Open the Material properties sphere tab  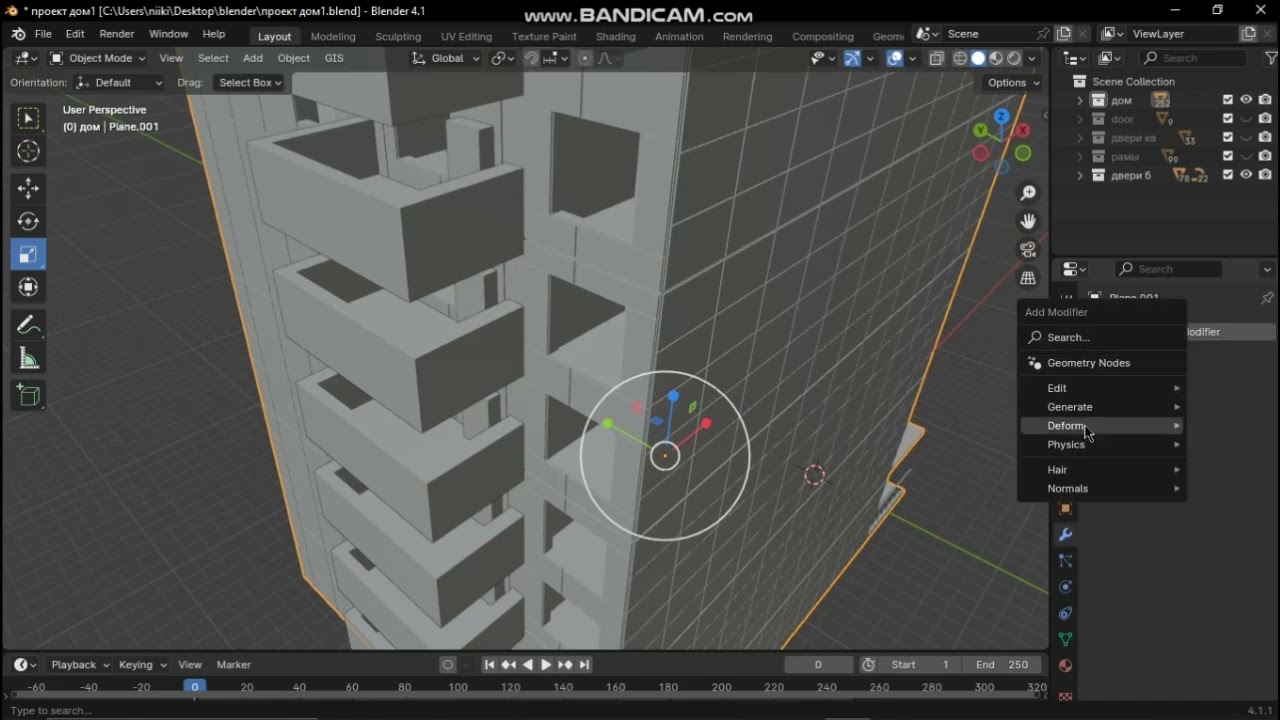[1065, 665]
